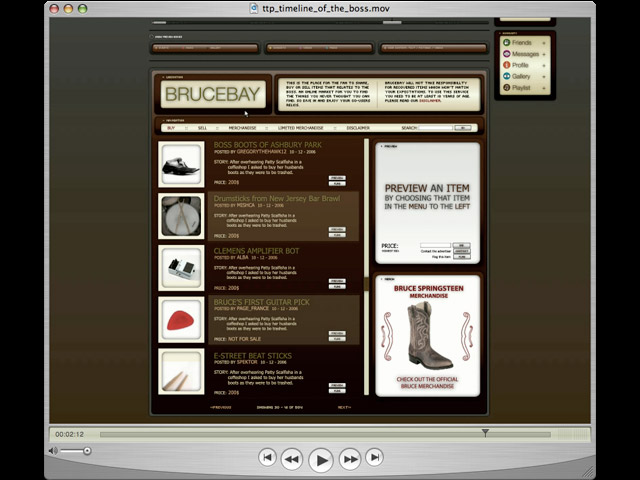Open the drum thumbnail for Drumsticks listing
640x480 pixels.
click(181, 216)
